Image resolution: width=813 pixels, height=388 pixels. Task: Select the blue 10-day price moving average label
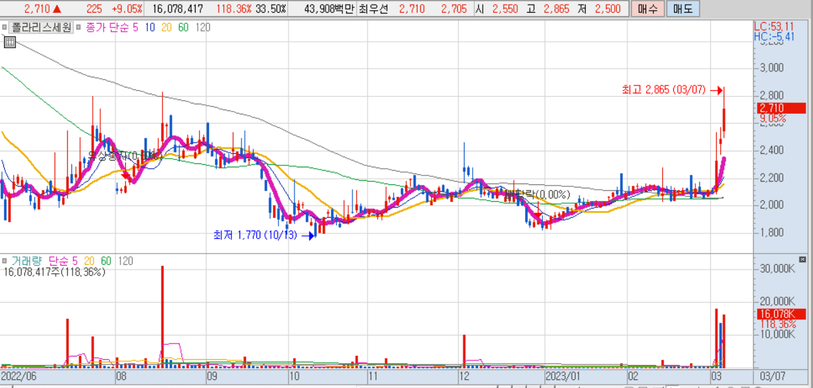pos(150,27)
